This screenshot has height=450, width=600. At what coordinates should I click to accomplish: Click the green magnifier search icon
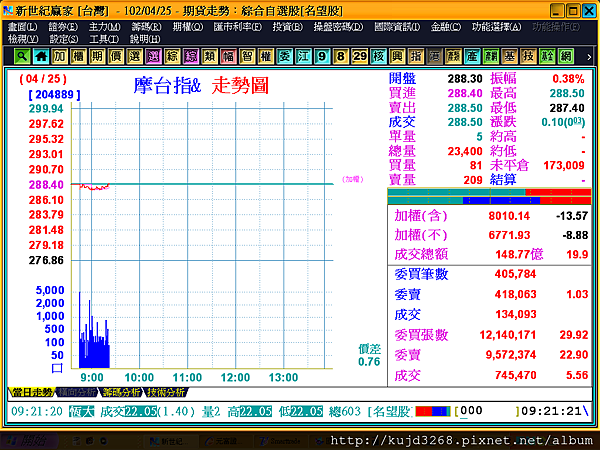tap(22, 57)
